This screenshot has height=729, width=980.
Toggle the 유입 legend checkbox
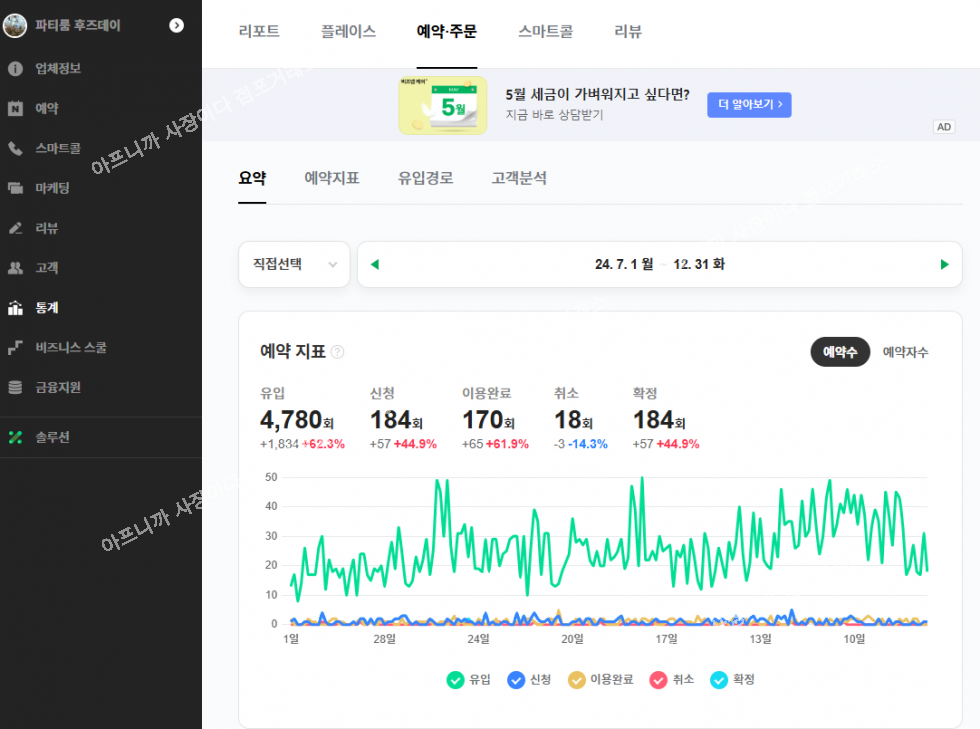pyautogui.click(x=455, y=680)
